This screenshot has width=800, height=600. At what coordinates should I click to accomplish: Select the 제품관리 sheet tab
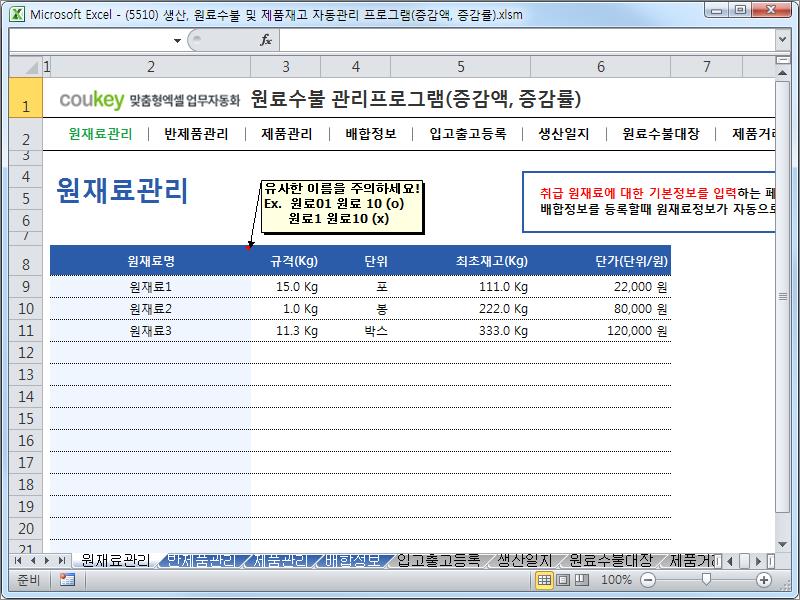pyautogui.click(x=281, y=561)
